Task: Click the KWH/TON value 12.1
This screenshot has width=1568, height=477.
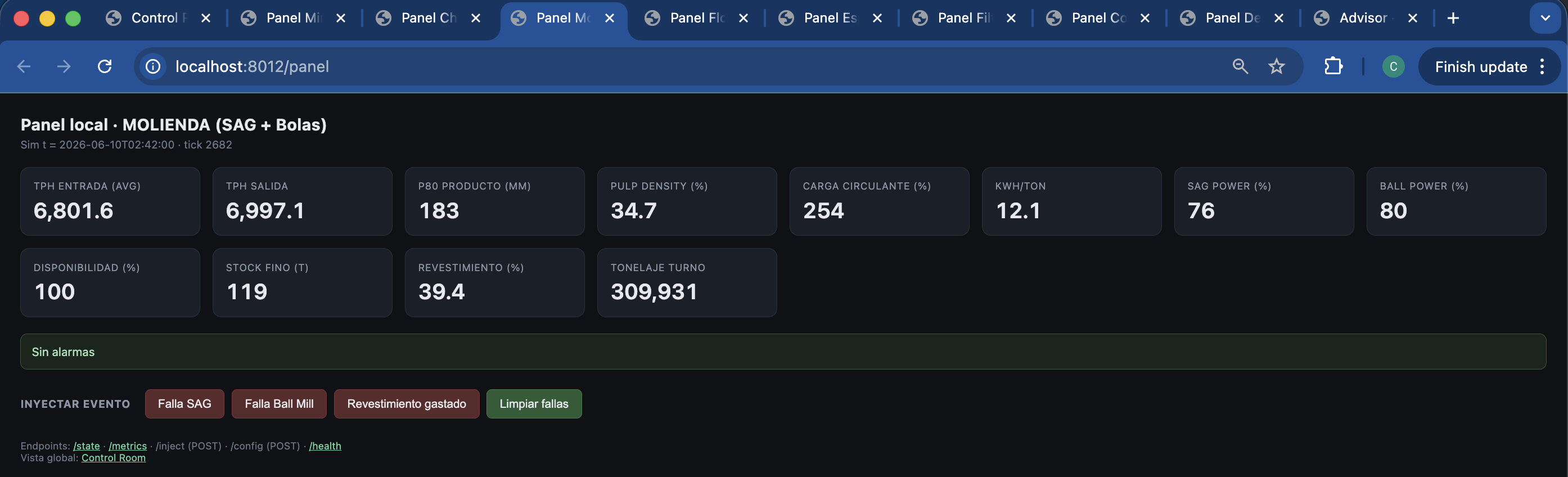Action: point(1019,211)
